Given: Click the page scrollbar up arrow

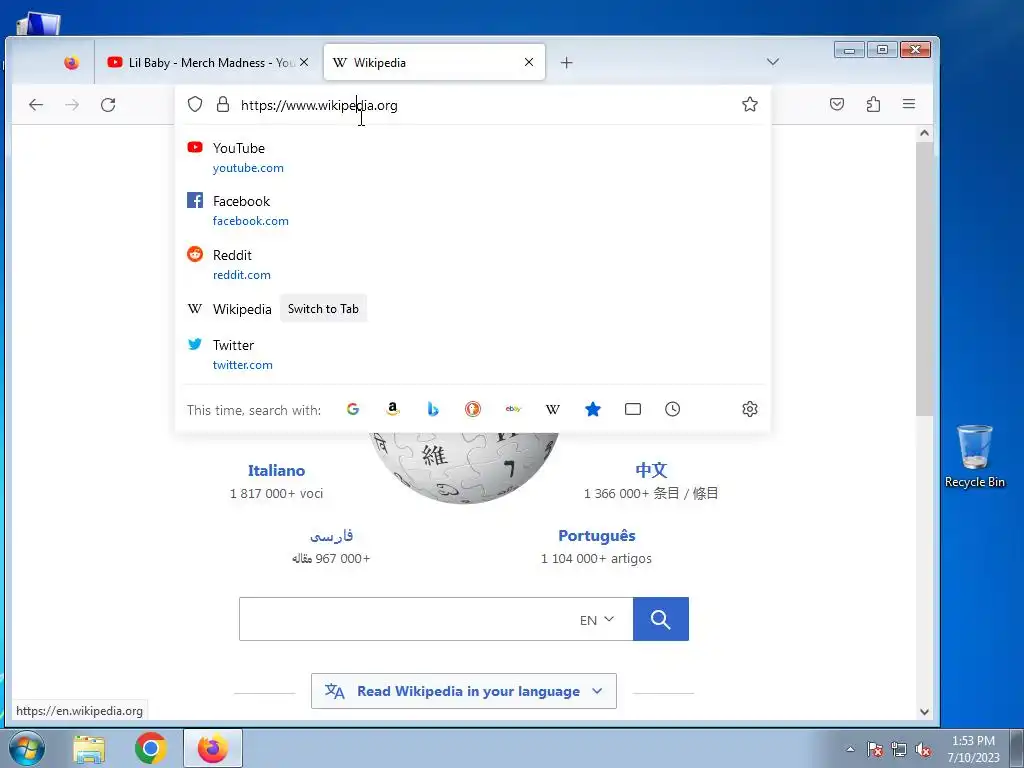Looking at the screenshot, I should 924,133.
